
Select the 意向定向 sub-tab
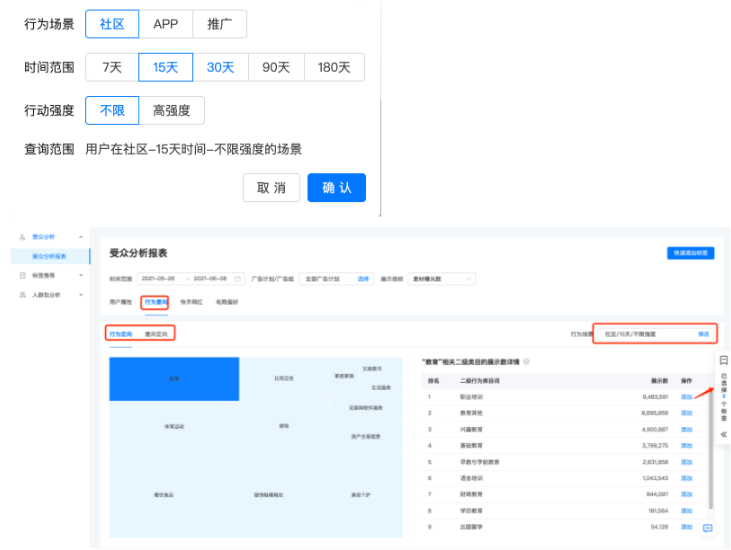156,334
